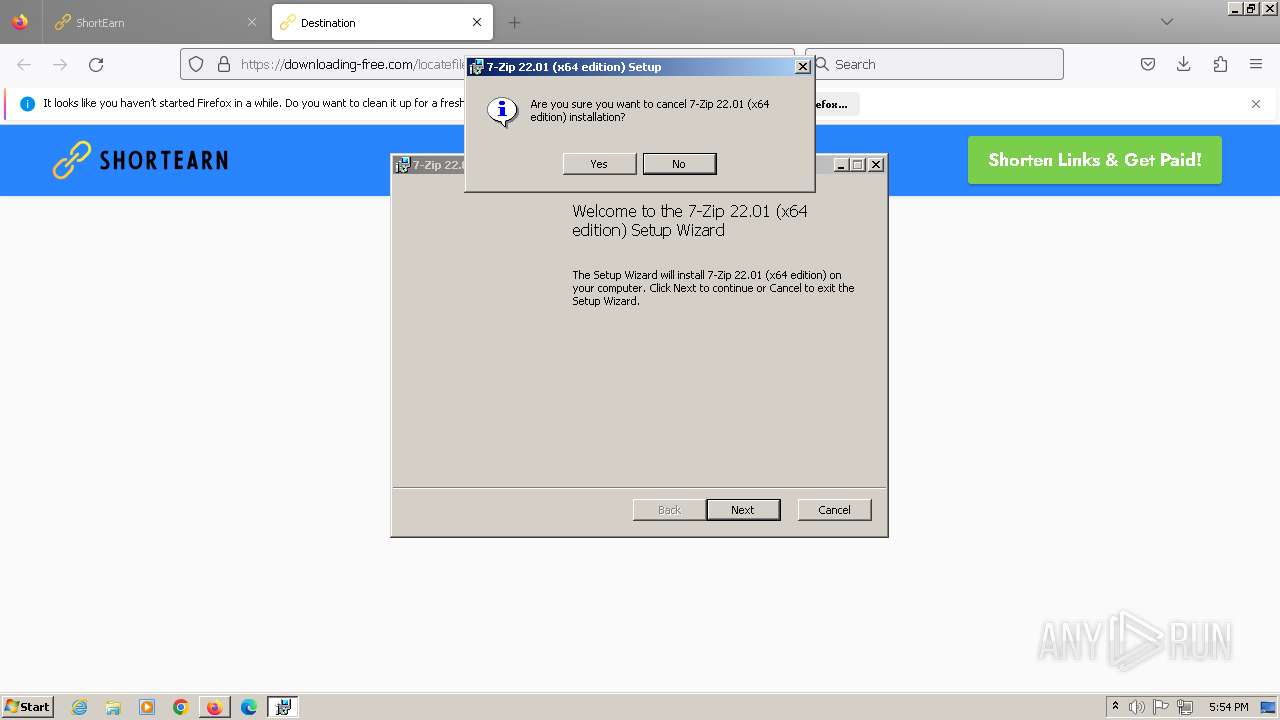The width and height of the screenshot is (1280, 720).
Task: Open Windows Media Player taskbar icon
Action: (147, 707)
